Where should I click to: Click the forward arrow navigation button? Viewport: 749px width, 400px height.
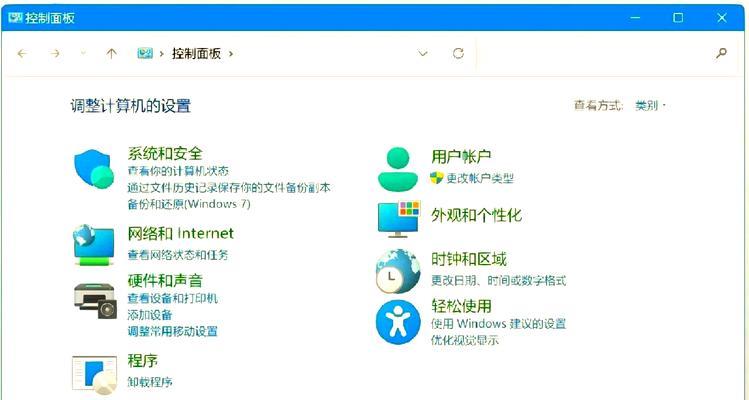tap(55, 54)
